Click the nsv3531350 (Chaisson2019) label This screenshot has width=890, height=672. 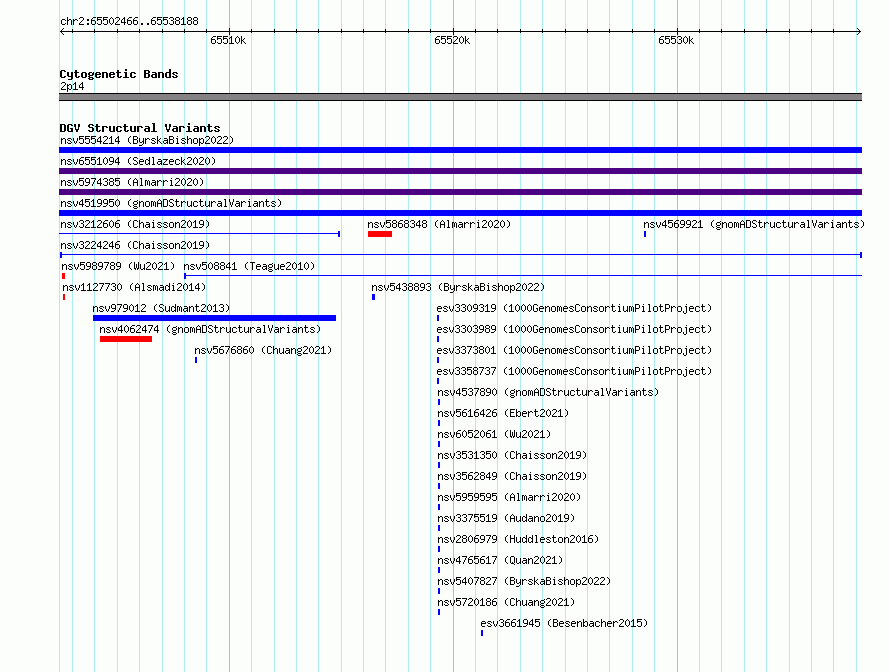pos(512,455)
